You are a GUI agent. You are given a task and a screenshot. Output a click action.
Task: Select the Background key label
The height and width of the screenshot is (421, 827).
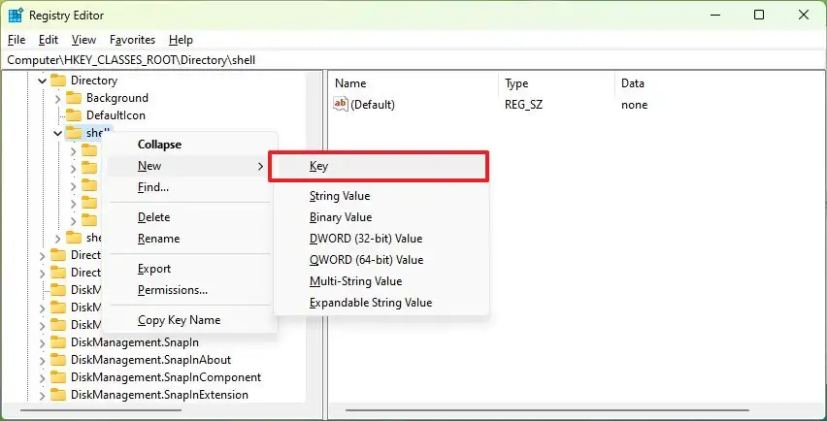point(117,98)
